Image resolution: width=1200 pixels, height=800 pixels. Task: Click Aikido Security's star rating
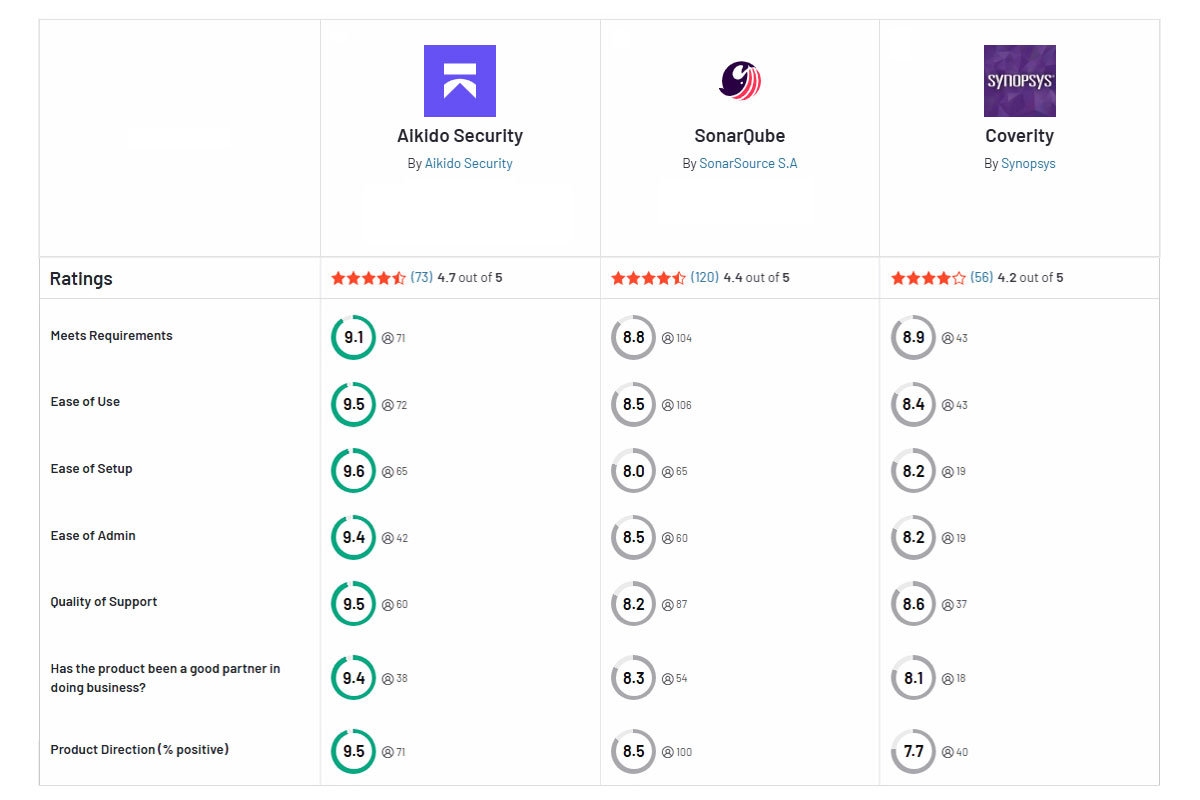pyautogui.click(x=369, y=278)
